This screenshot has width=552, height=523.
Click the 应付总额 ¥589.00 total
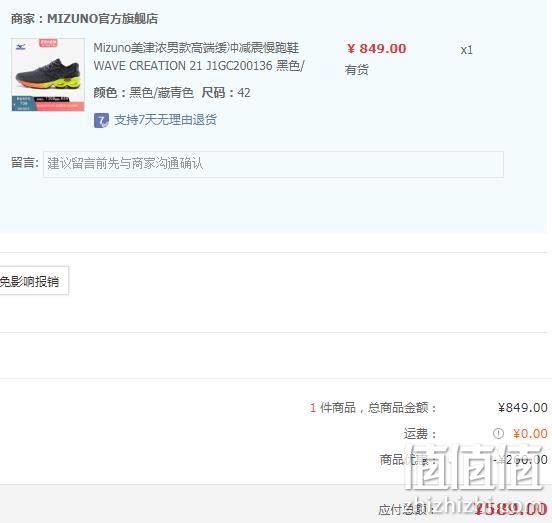pyautogui.click(x=511, y=509)
